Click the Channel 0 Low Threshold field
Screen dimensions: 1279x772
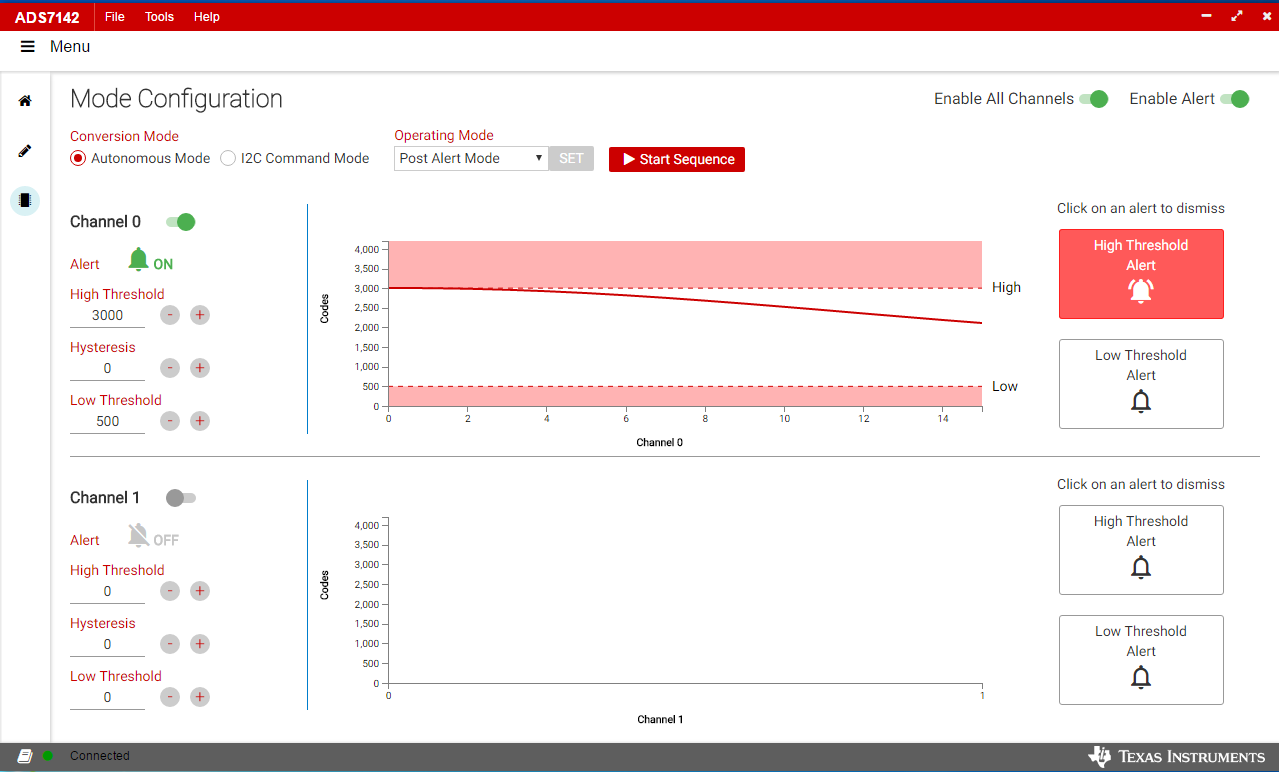[108, 421]
